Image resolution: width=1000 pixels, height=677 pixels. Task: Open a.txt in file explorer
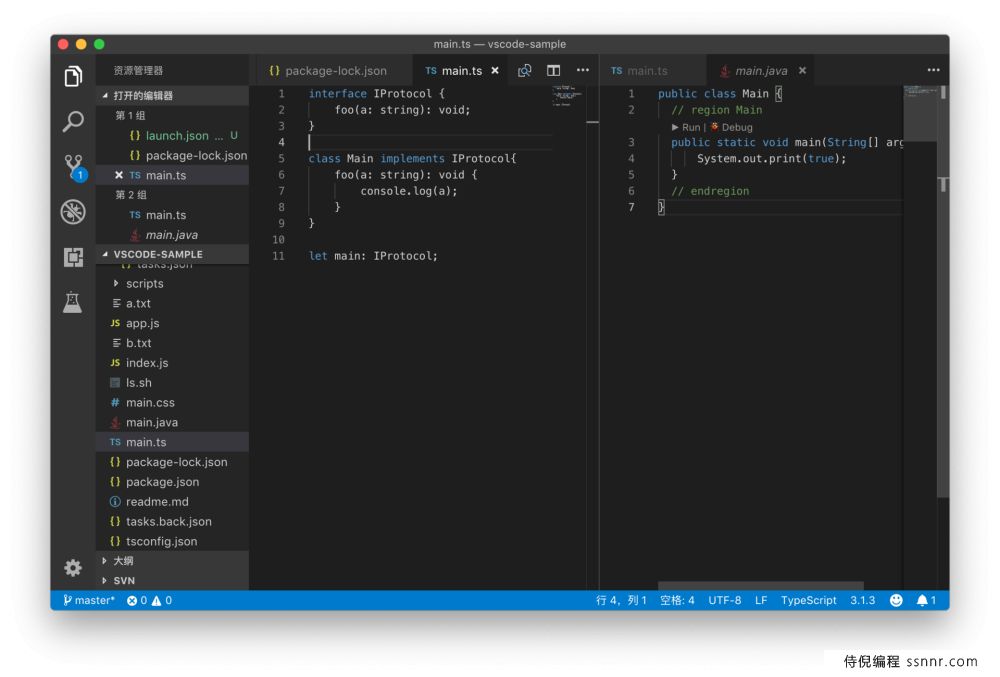(x=172, y=303)
